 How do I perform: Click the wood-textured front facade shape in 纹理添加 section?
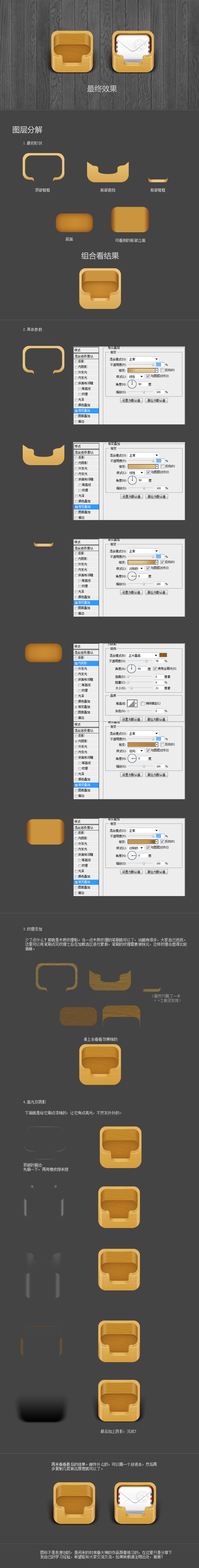[x=121, y=1015]
